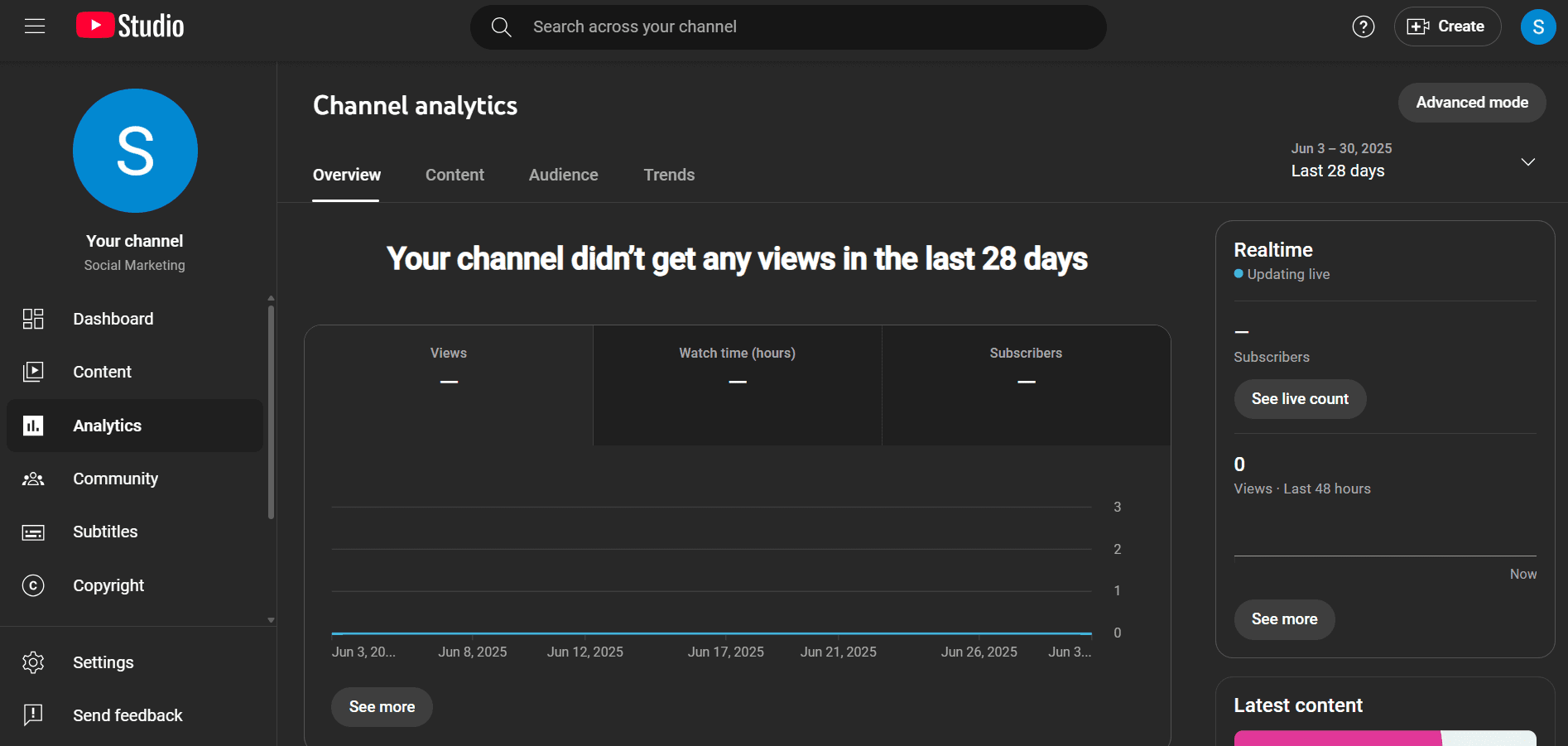Expand the date range selector
Viewport: 1568px width, 746px height.
coord(1527,161)
